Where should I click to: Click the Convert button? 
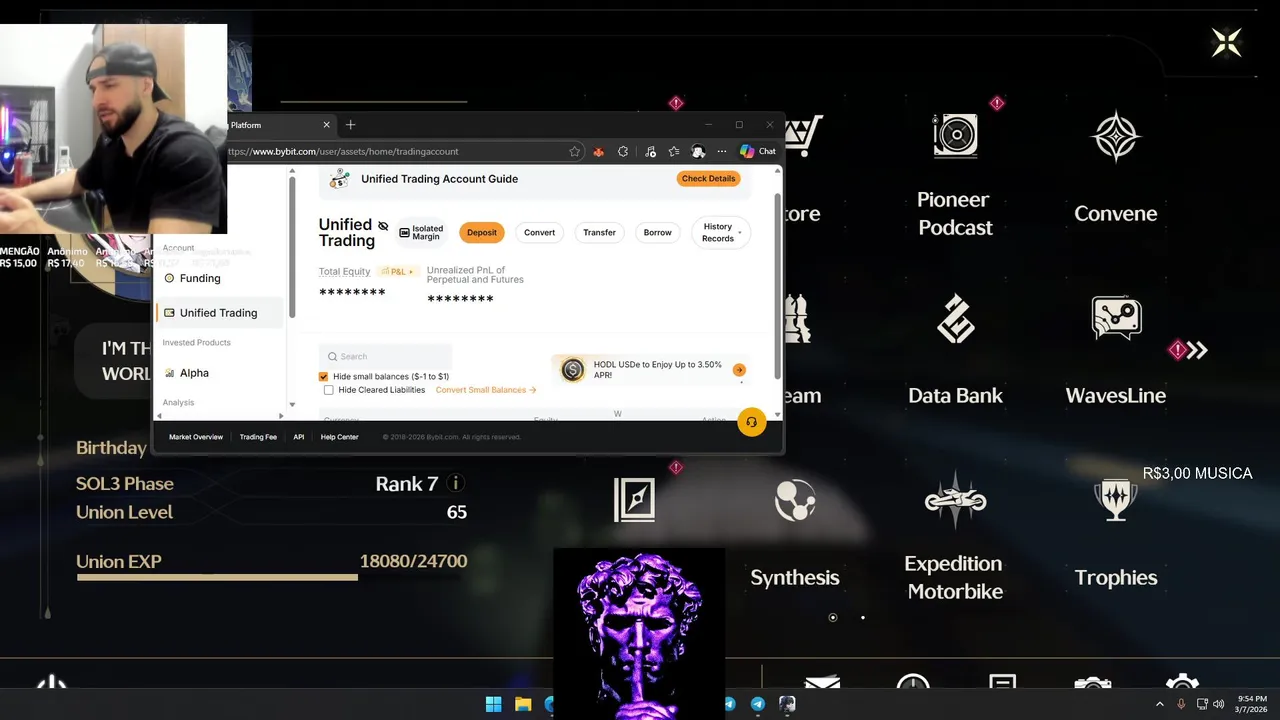tap(539, 232)
